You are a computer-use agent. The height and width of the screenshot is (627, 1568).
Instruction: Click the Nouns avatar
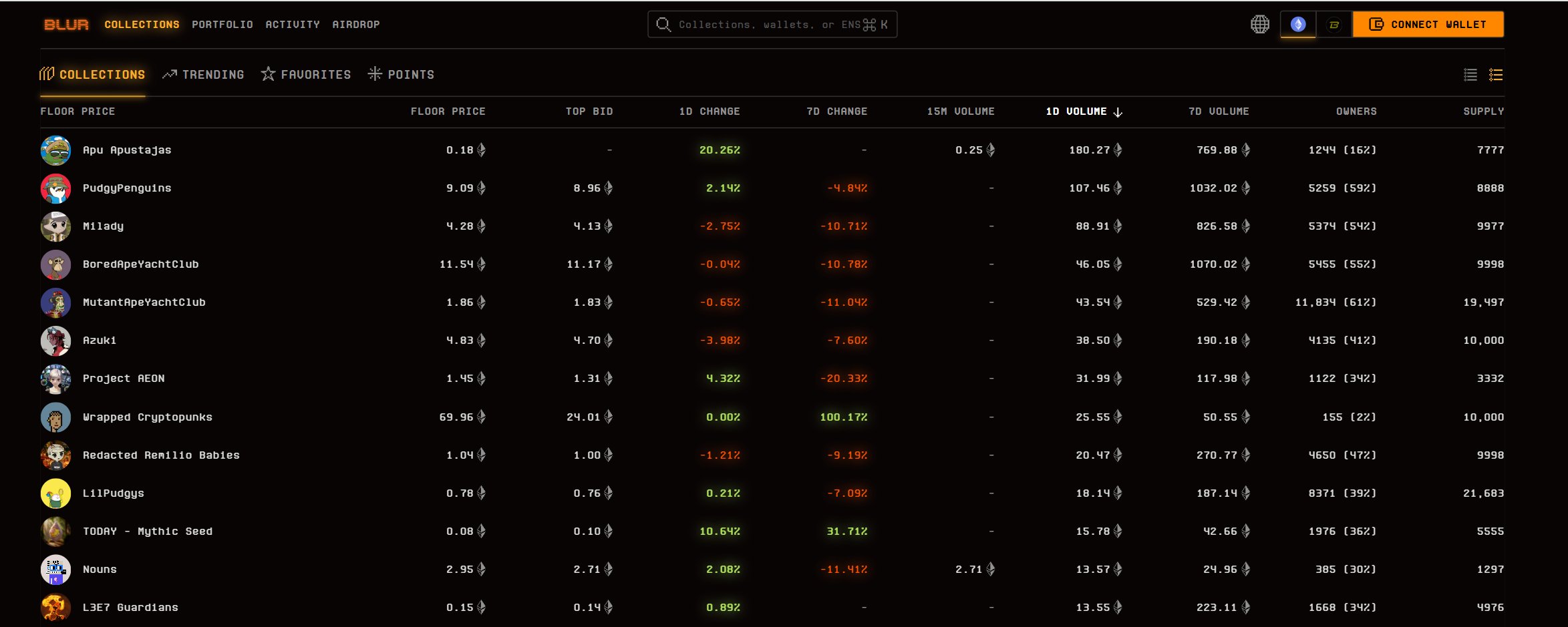point(55,570)
